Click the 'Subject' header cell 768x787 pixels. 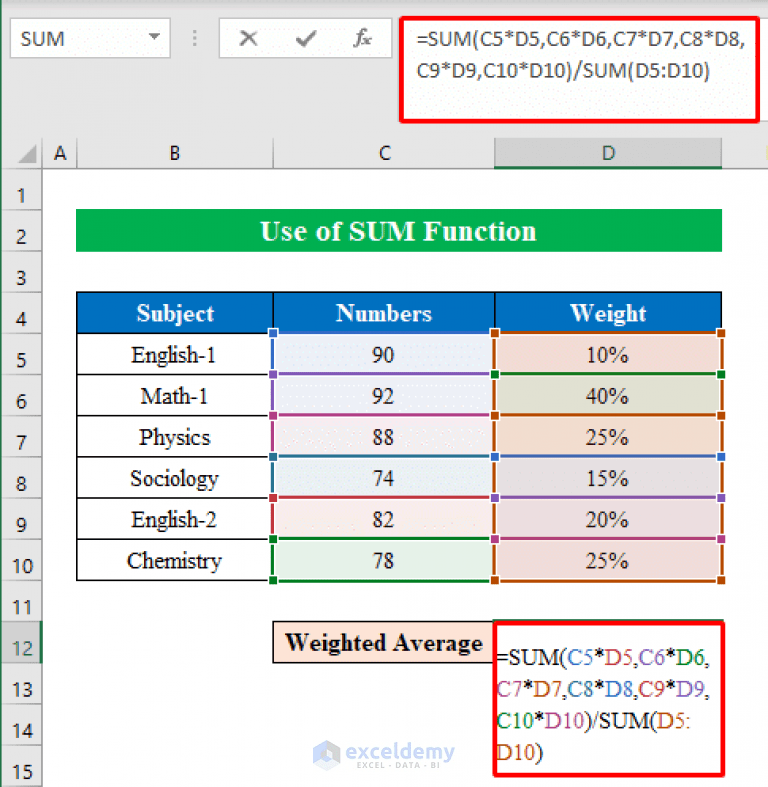(x=175, y=313)
